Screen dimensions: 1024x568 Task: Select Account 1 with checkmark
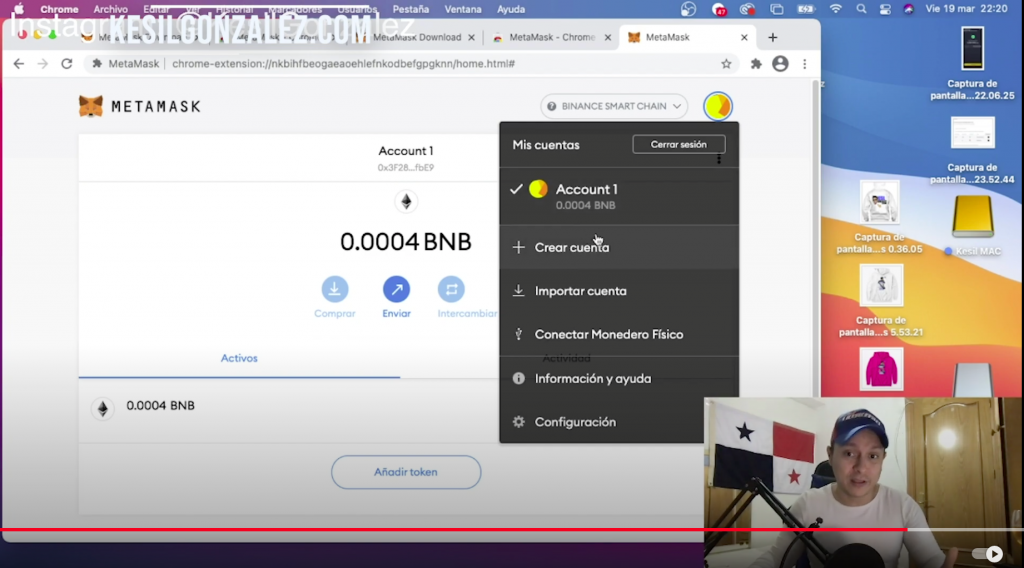pyautogui.click(x=586, y=196)
